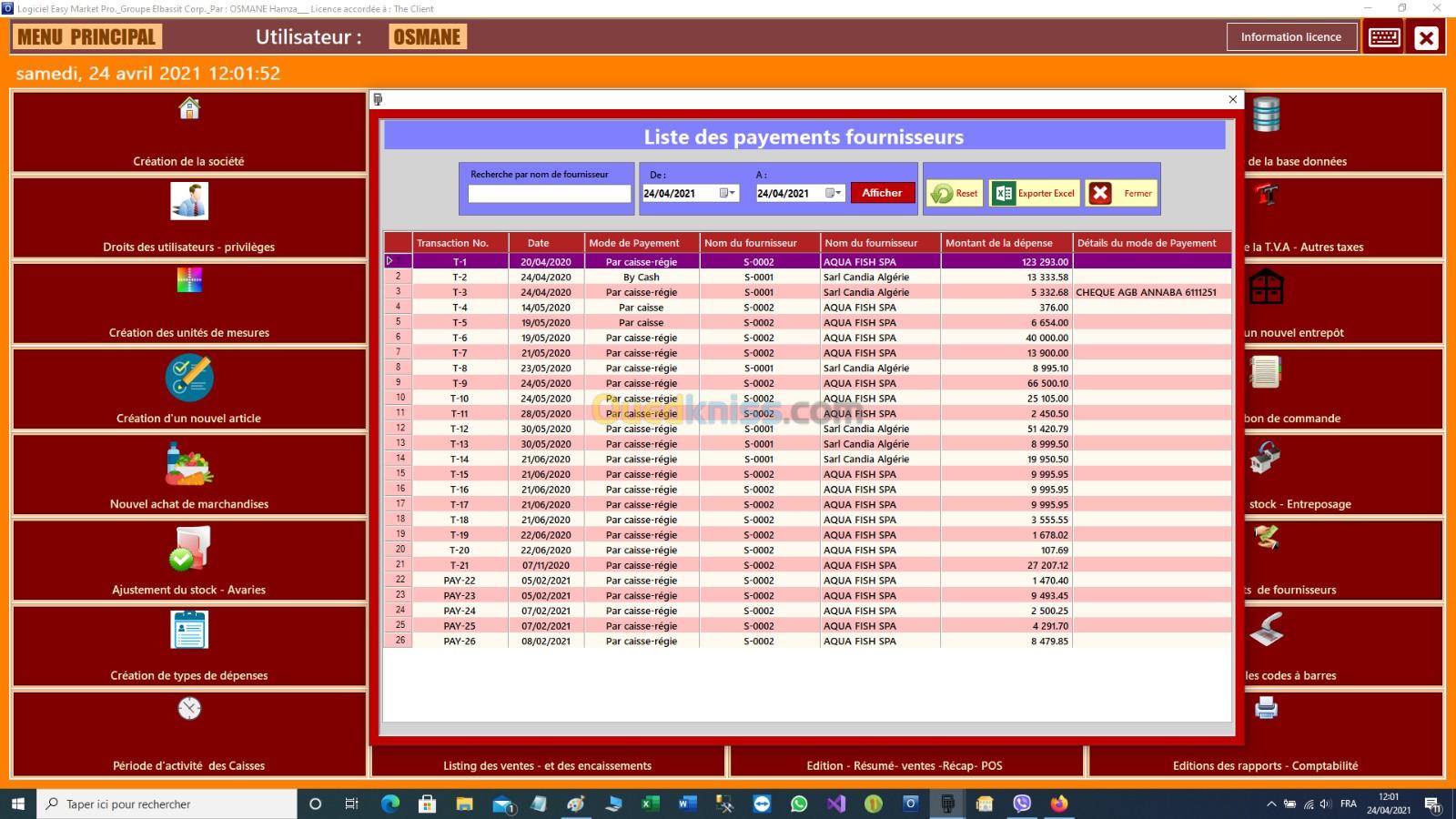Open Droits des utilisateurs user icon
The height and width of the screenshot is (819, 1456).
(x=189, y=201)
